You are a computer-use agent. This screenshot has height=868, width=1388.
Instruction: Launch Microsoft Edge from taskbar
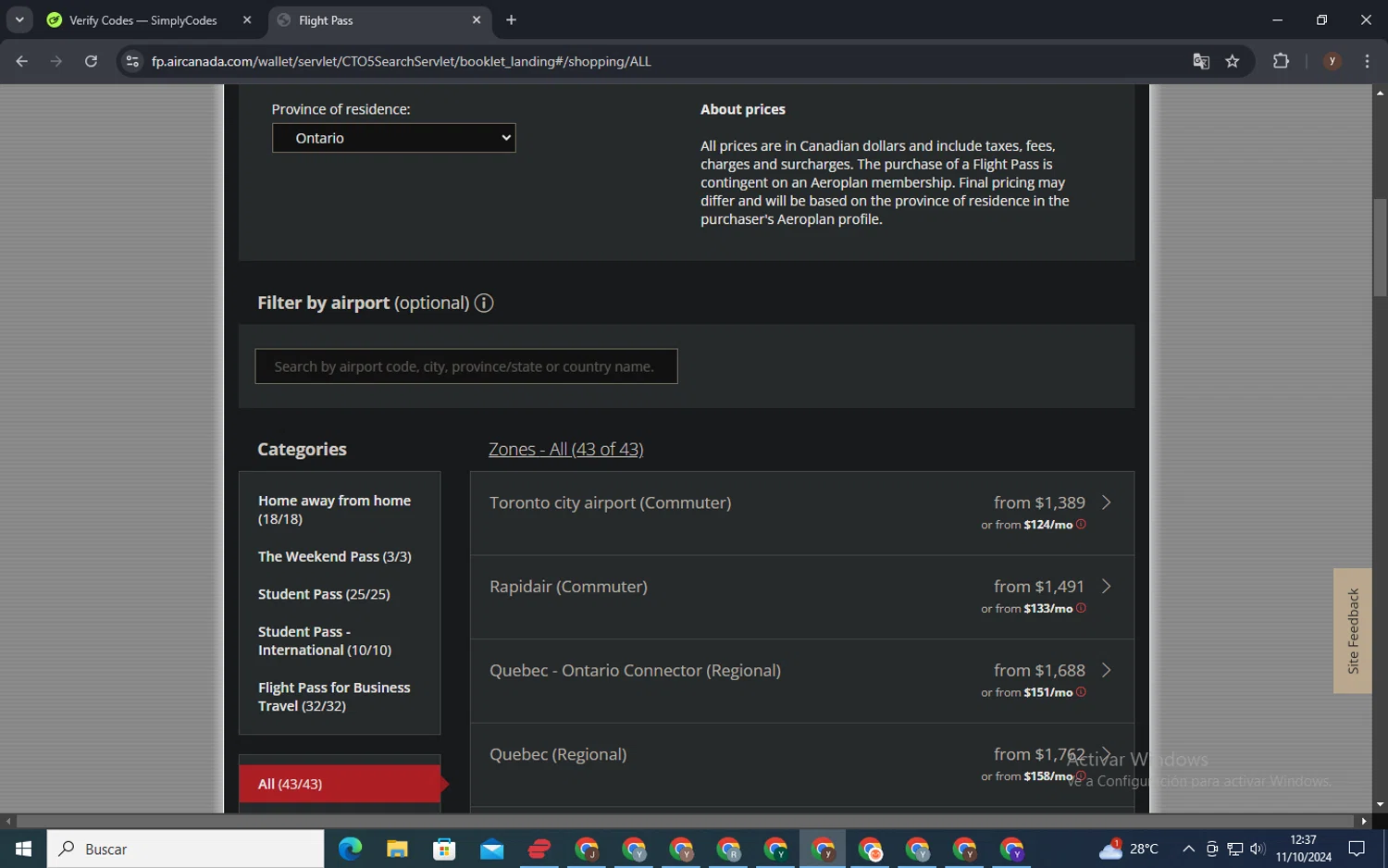(x=350, y=849)
